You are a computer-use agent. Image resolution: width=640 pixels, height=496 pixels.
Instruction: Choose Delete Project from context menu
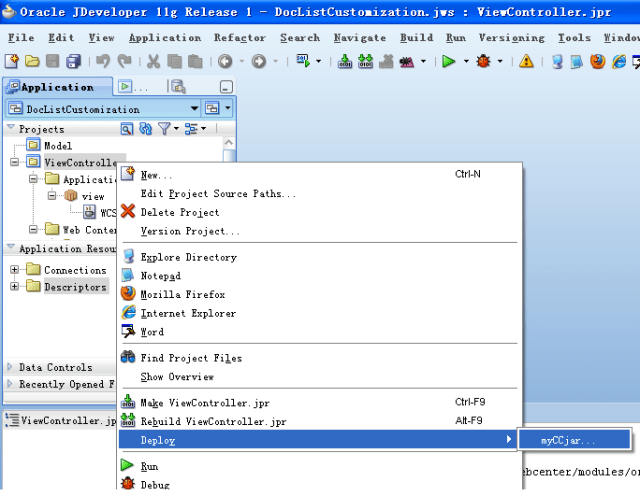tap(180, 212)
